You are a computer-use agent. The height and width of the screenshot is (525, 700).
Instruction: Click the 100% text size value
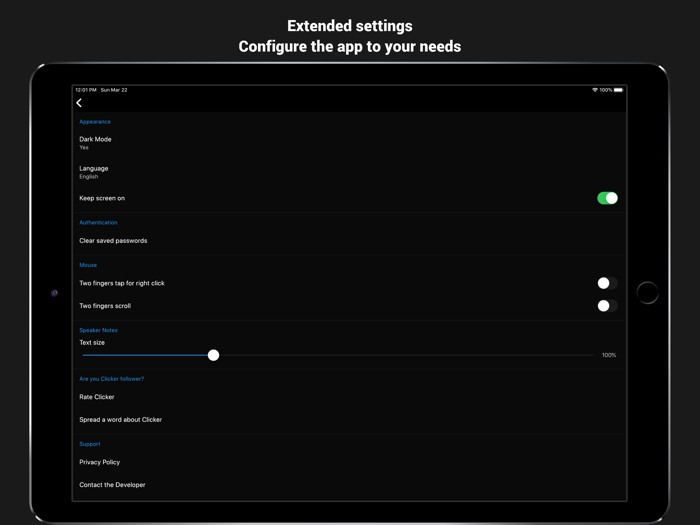608,355
